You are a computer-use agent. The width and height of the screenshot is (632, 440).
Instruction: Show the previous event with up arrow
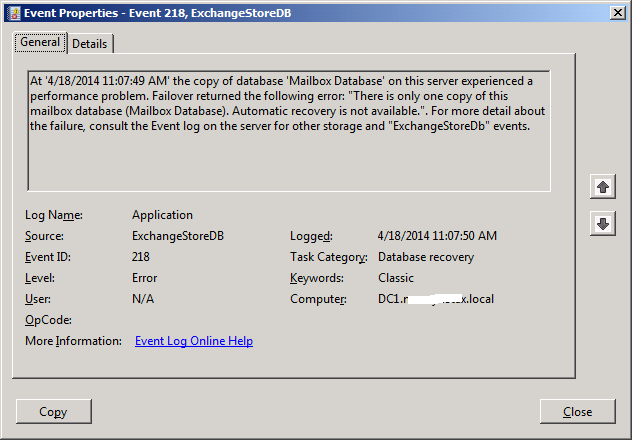tap(603, 187)
